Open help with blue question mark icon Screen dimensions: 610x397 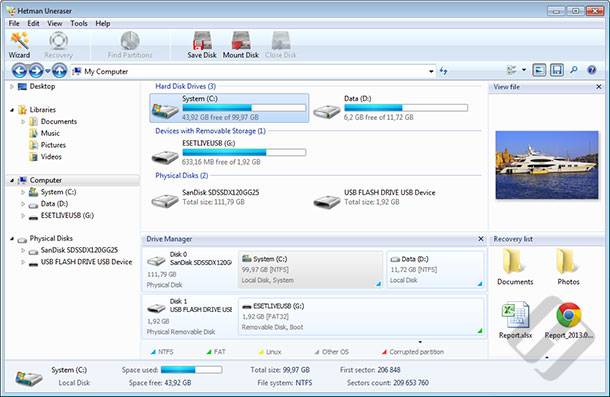point(591,70)
